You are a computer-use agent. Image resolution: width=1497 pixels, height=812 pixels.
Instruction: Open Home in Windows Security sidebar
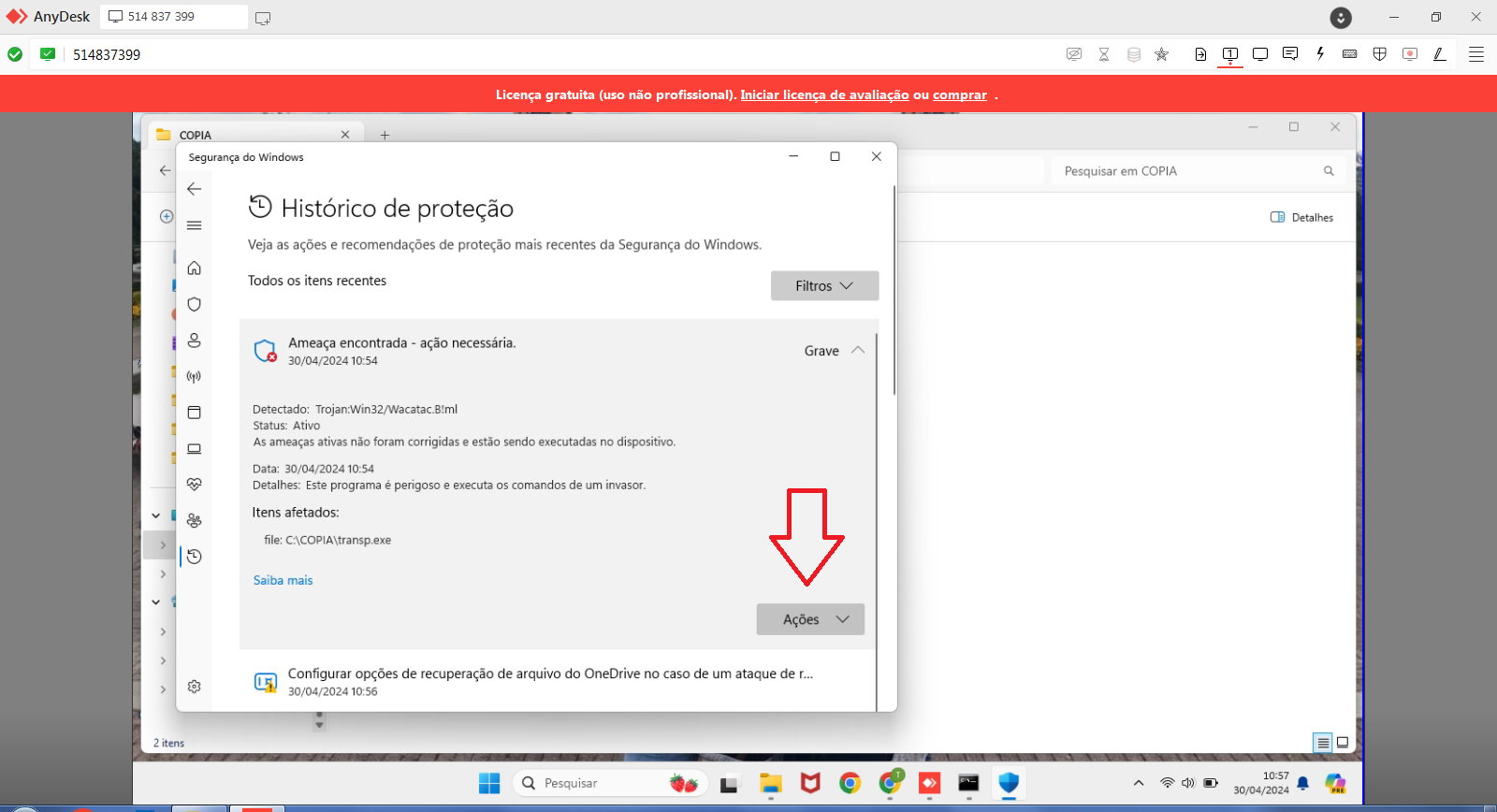tap(195, 268)
